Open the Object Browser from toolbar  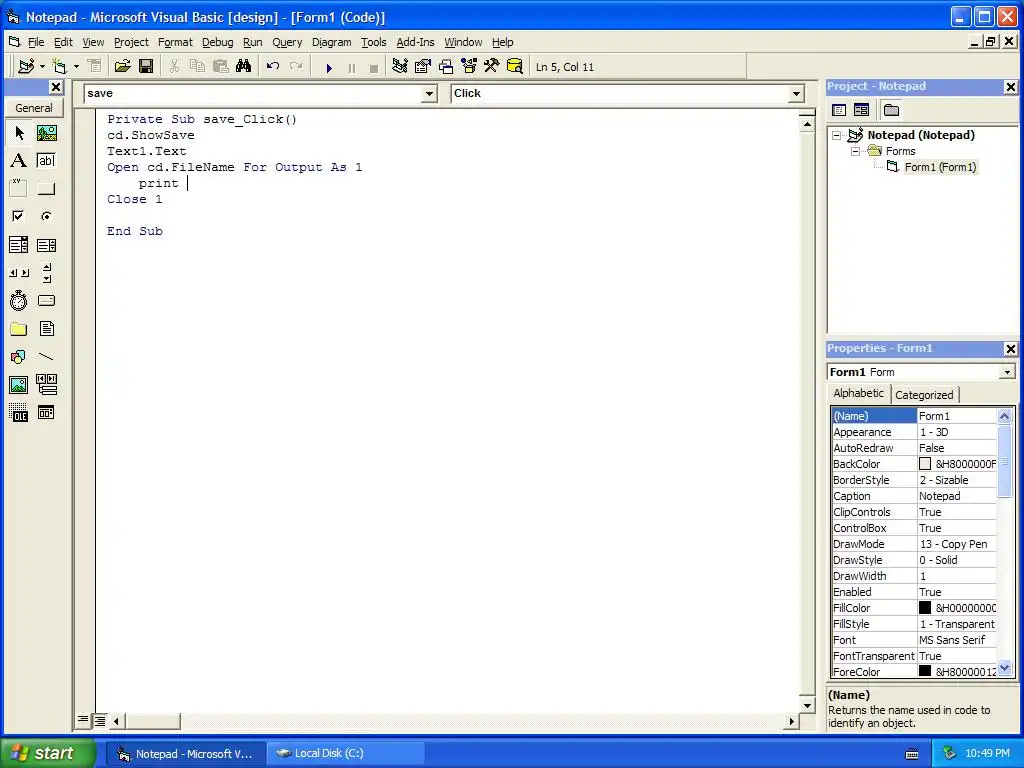pyautogui.click(x=469, y=66)
